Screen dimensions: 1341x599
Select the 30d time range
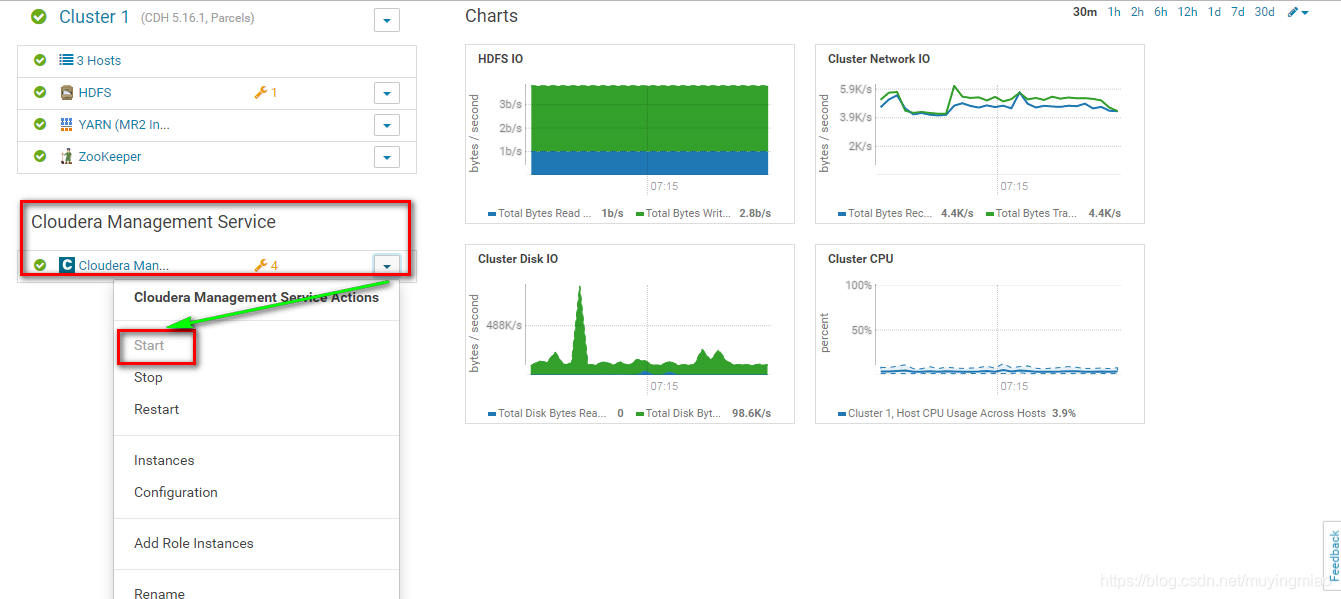[1265, 12]
